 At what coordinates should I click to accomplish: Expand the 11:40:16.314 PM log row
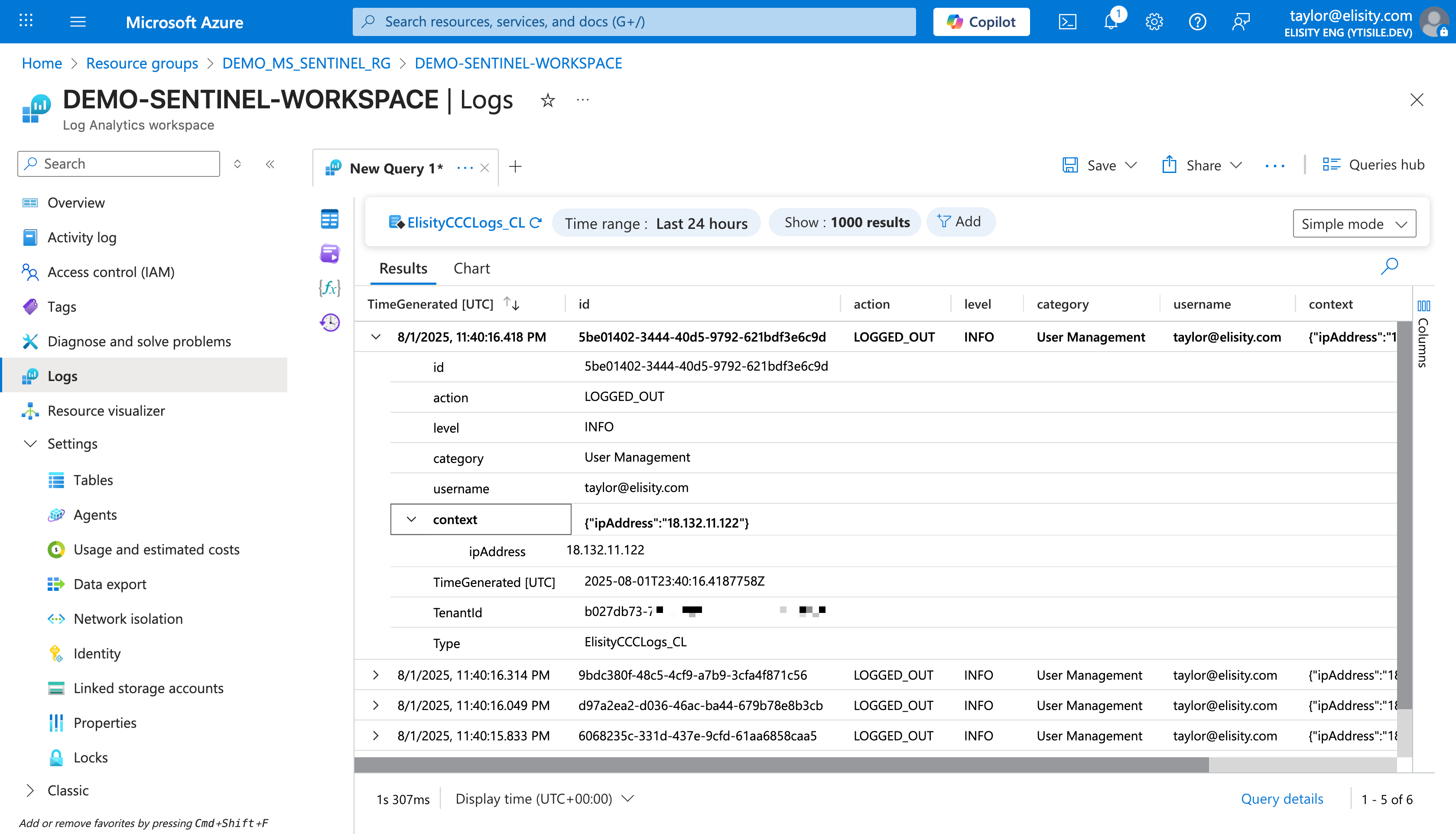pos(376,675)
